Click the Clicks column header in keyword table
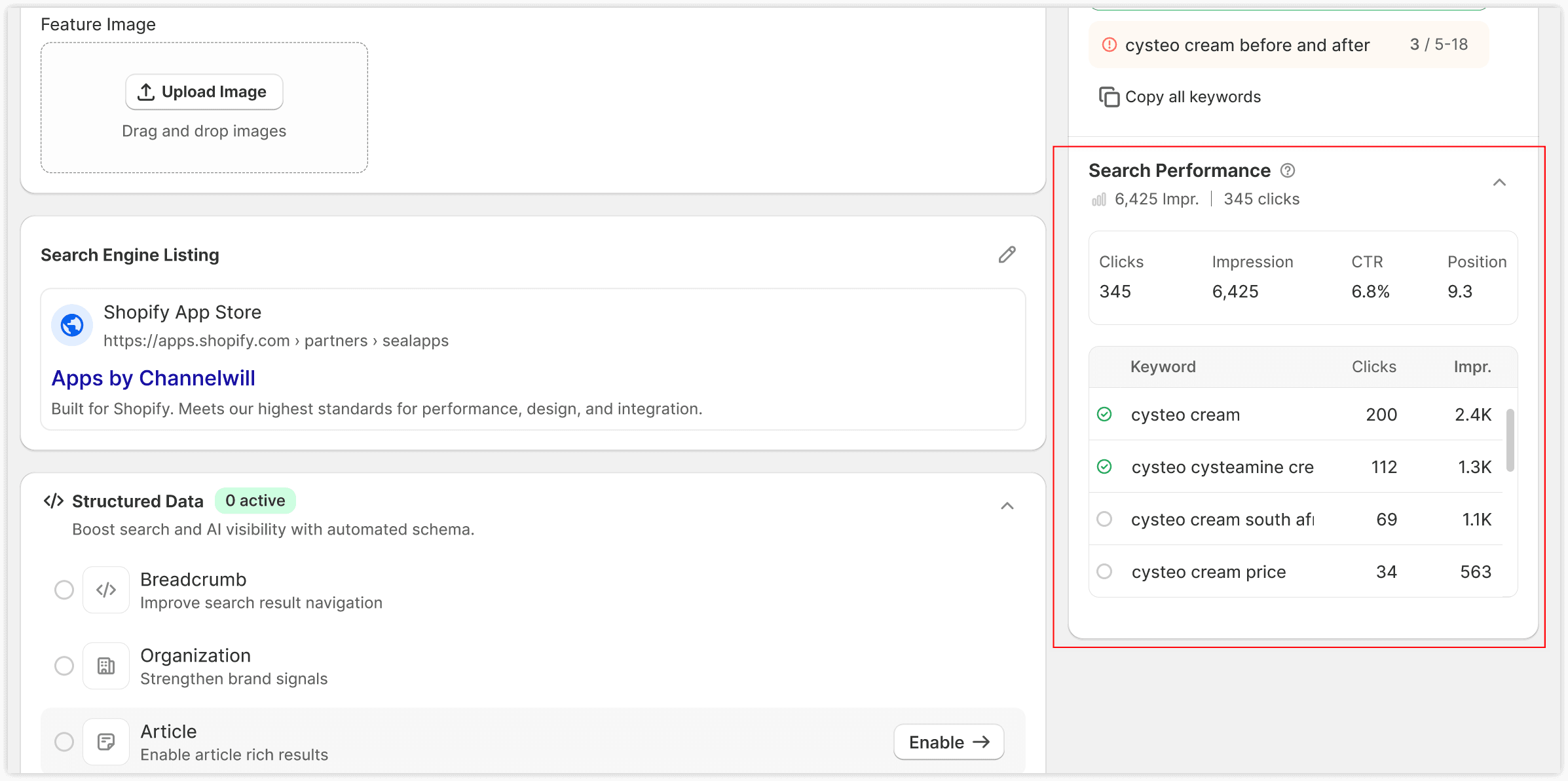This screenshot has height=781, width=1568. pos(1374,367)
